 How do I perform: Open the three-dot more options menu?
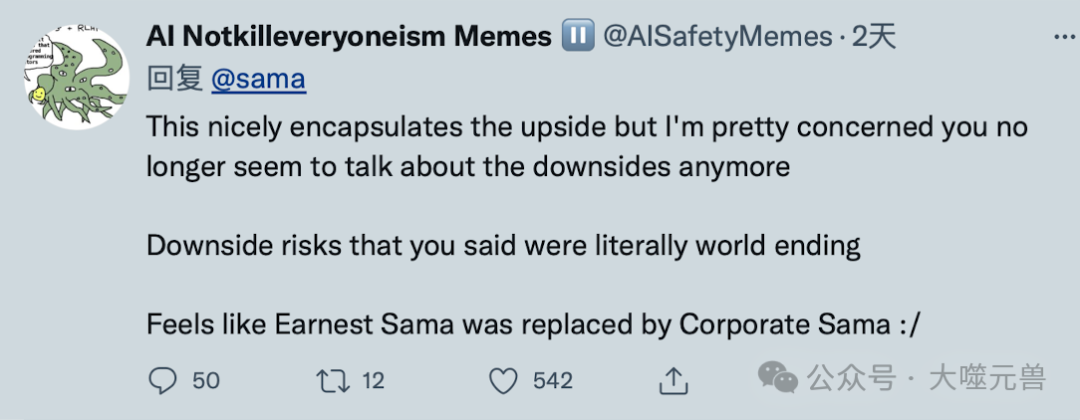point(1064,36)
